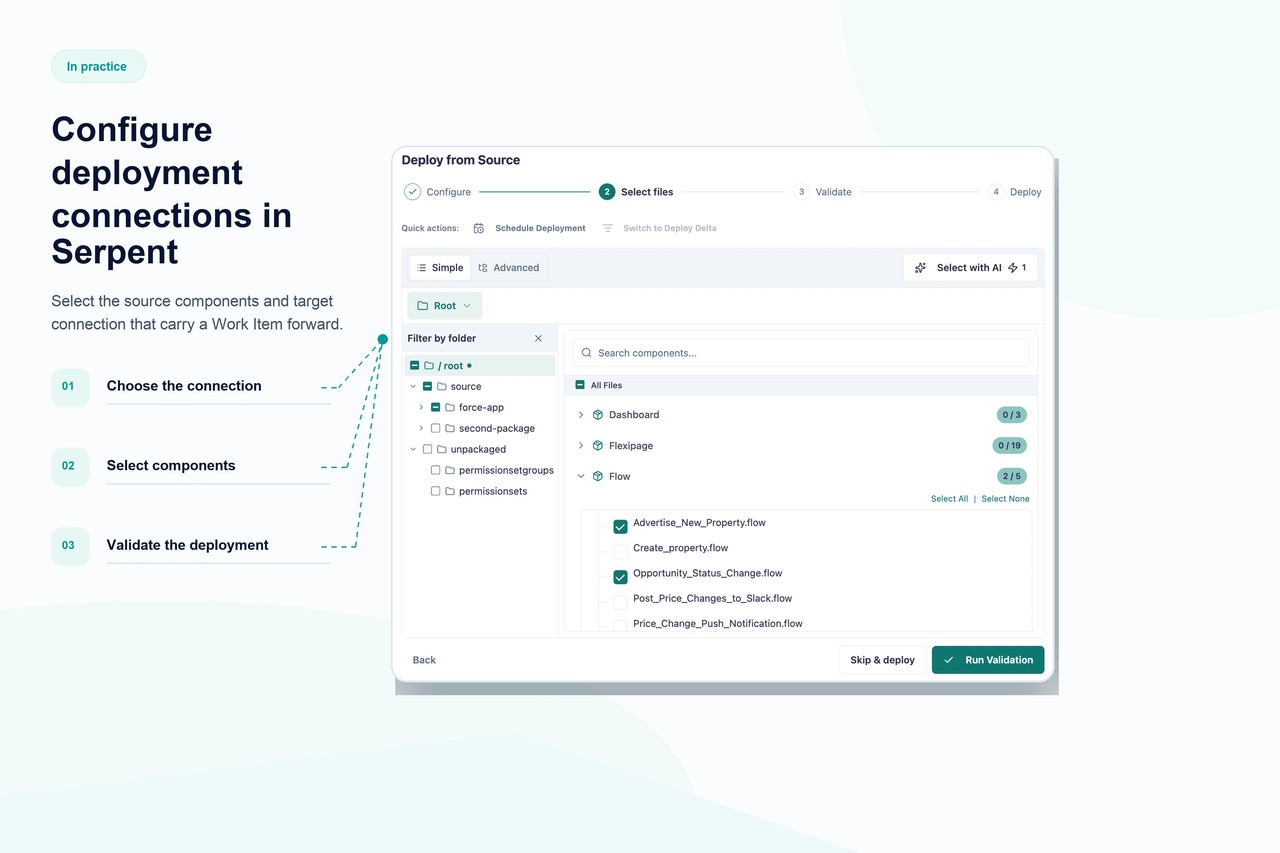
Task: Click the Dashboard package icon
Action: (598, 415)
